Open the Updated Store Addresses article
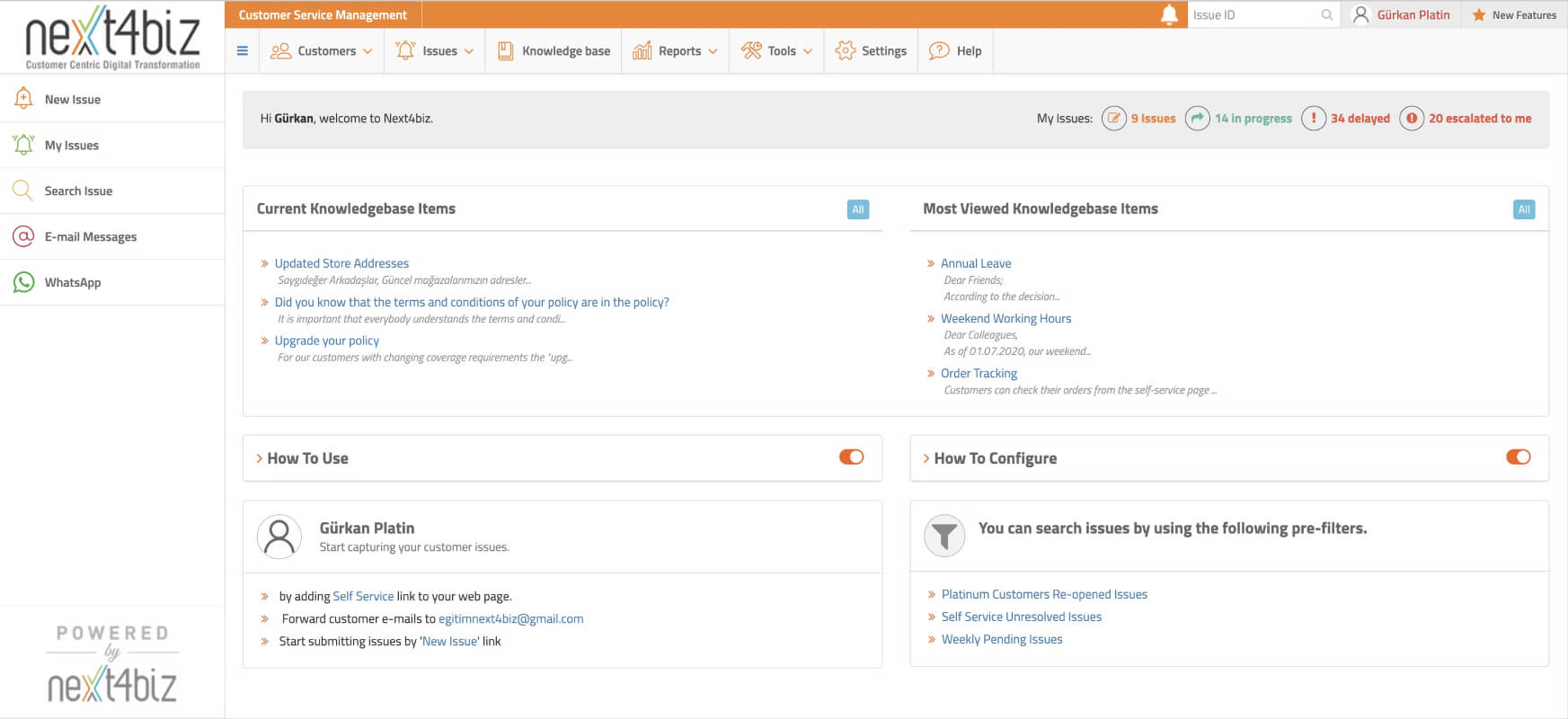The height and width of the screenshot is (719, 1568). click(341, 263)
